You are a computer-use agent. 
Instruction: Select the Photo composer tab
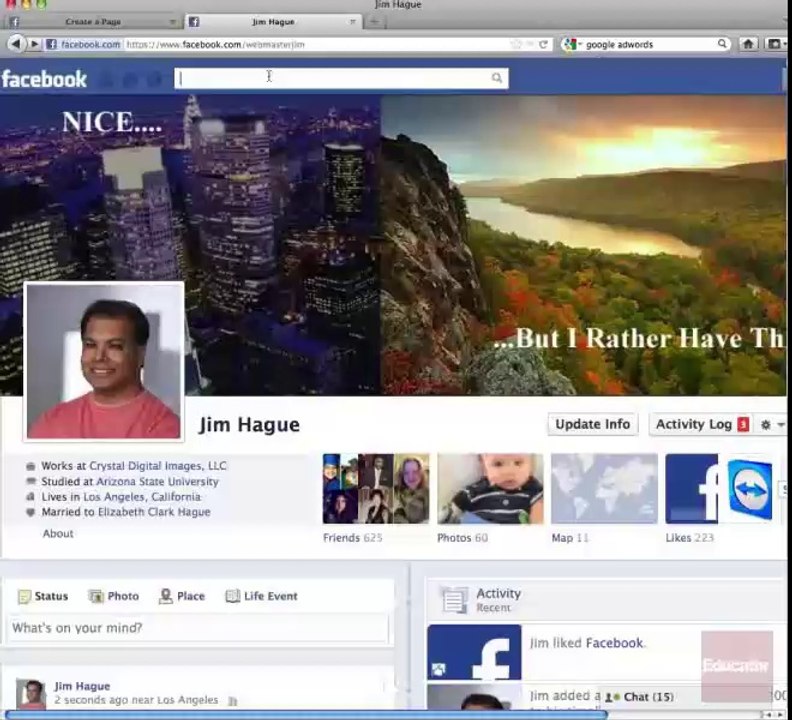114,596
